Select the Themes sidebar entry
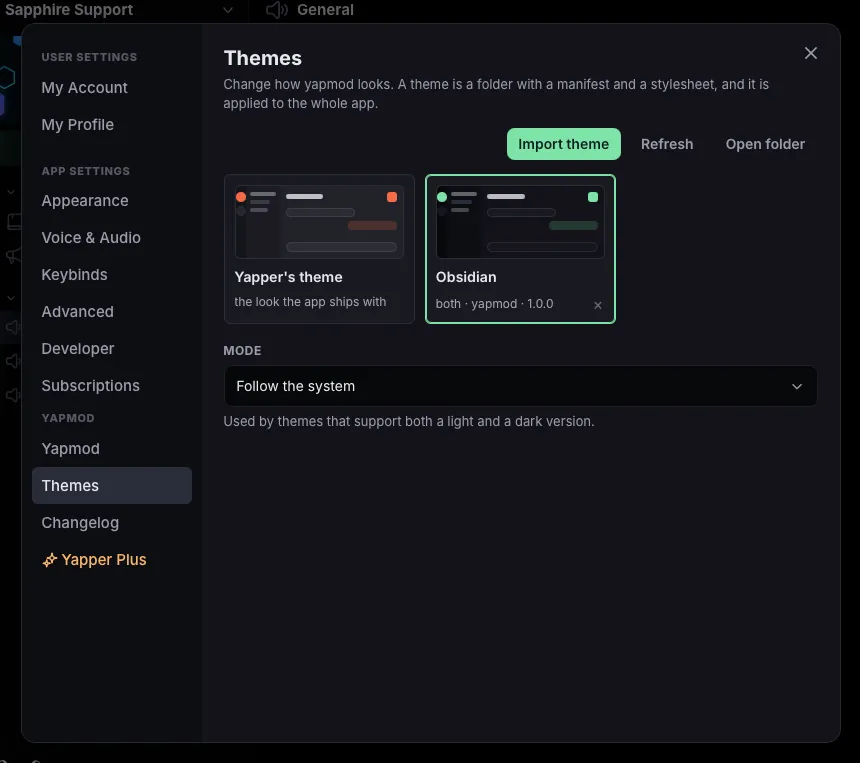 pos(112,485)
